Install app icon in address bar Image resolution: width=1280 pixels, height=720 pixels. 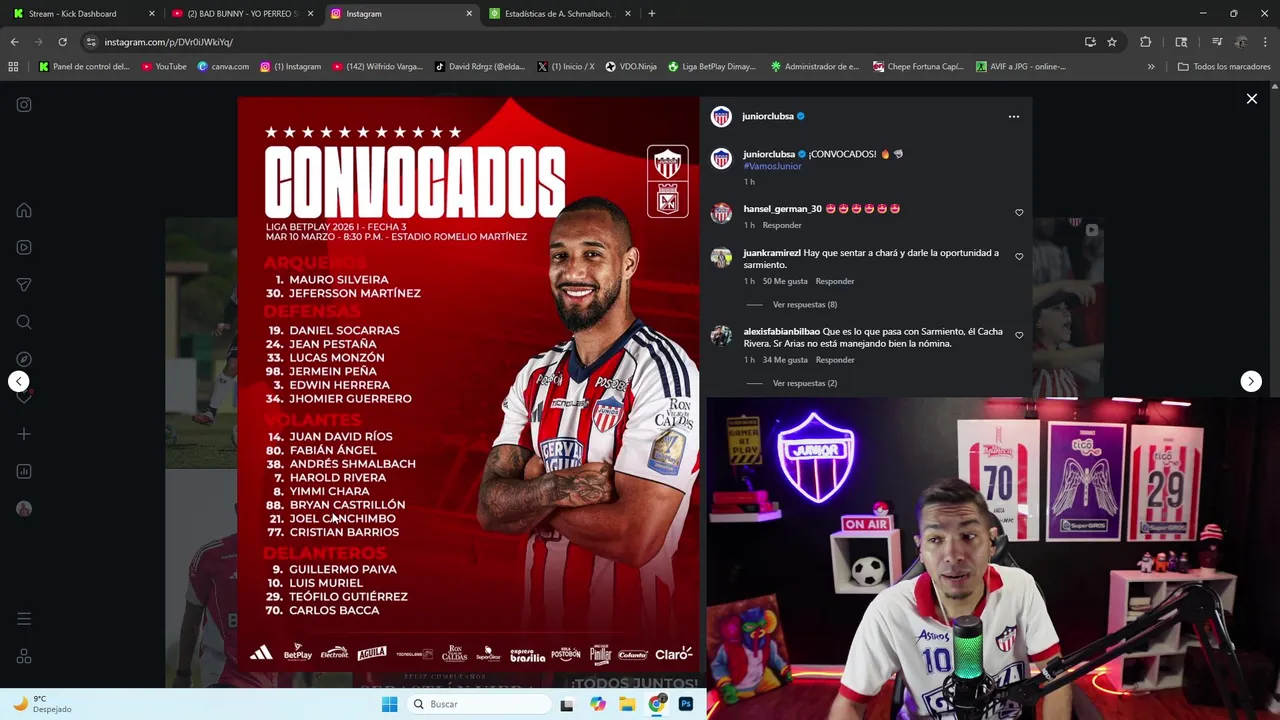pyautogui.click(x=1090, y=42)
